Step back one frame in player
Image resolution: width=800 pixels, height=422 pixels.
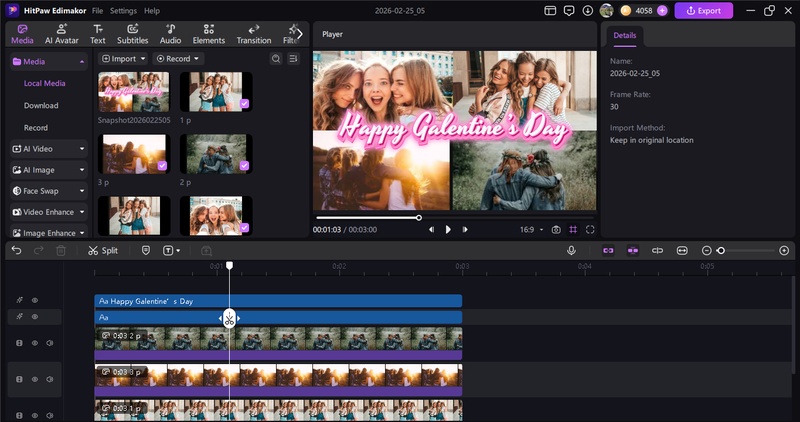(x=432, y=230)
